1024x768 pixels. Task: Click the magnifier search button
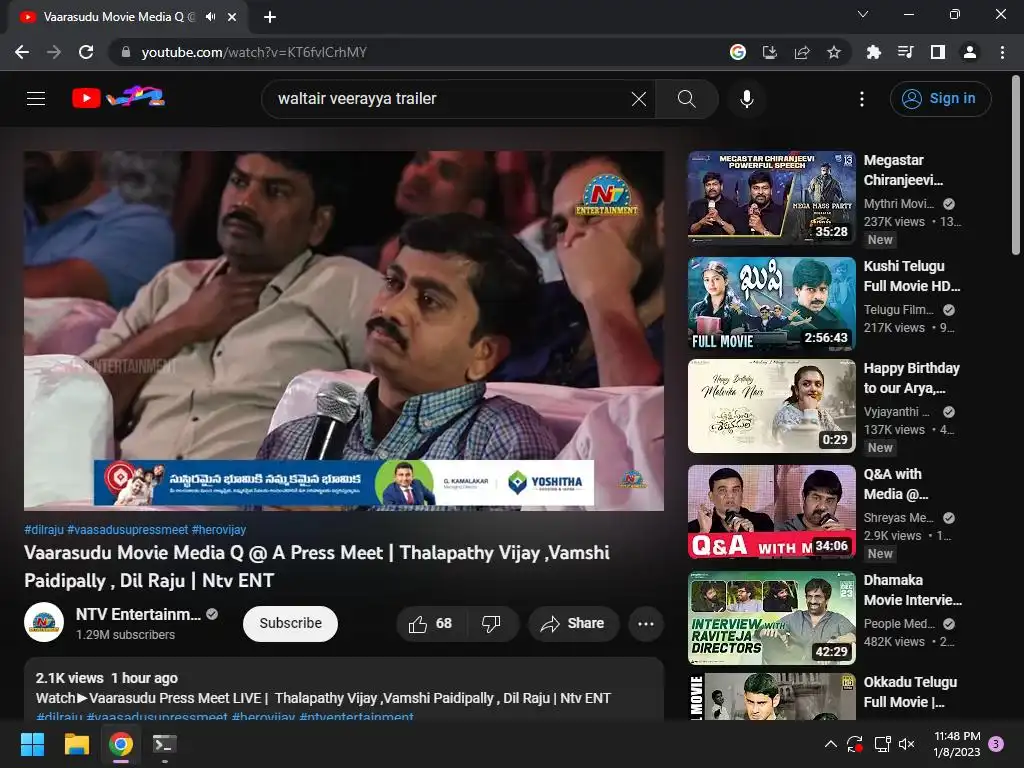coord(686,99)
